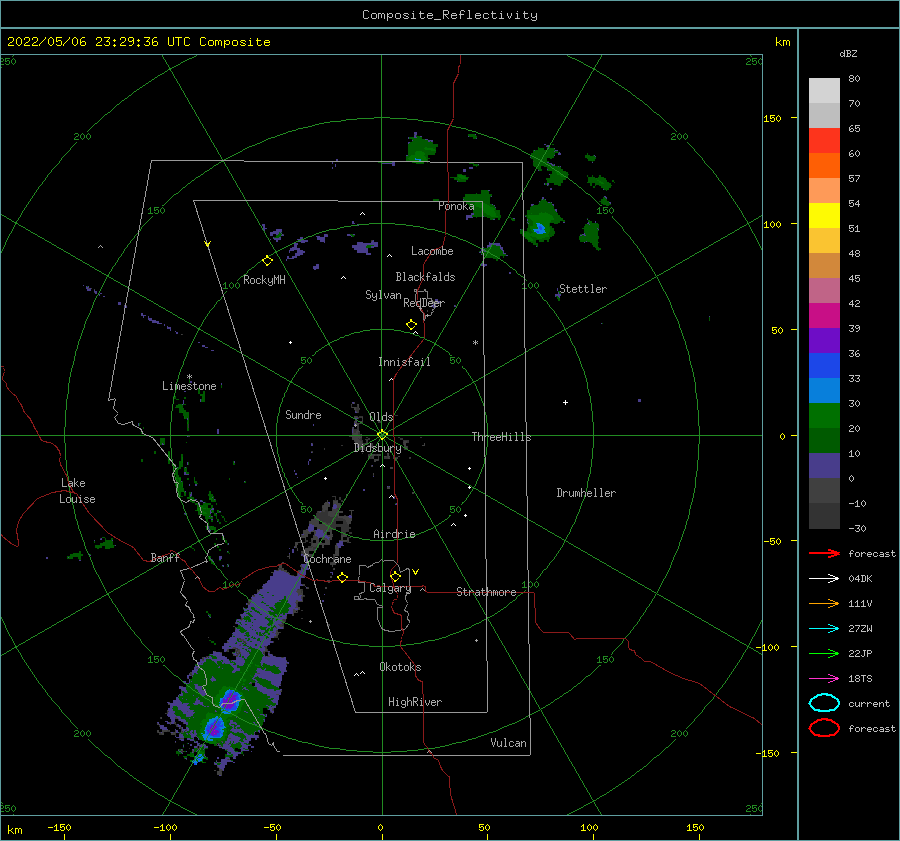
Task: Click the Banff label
Action: (165, 557)
